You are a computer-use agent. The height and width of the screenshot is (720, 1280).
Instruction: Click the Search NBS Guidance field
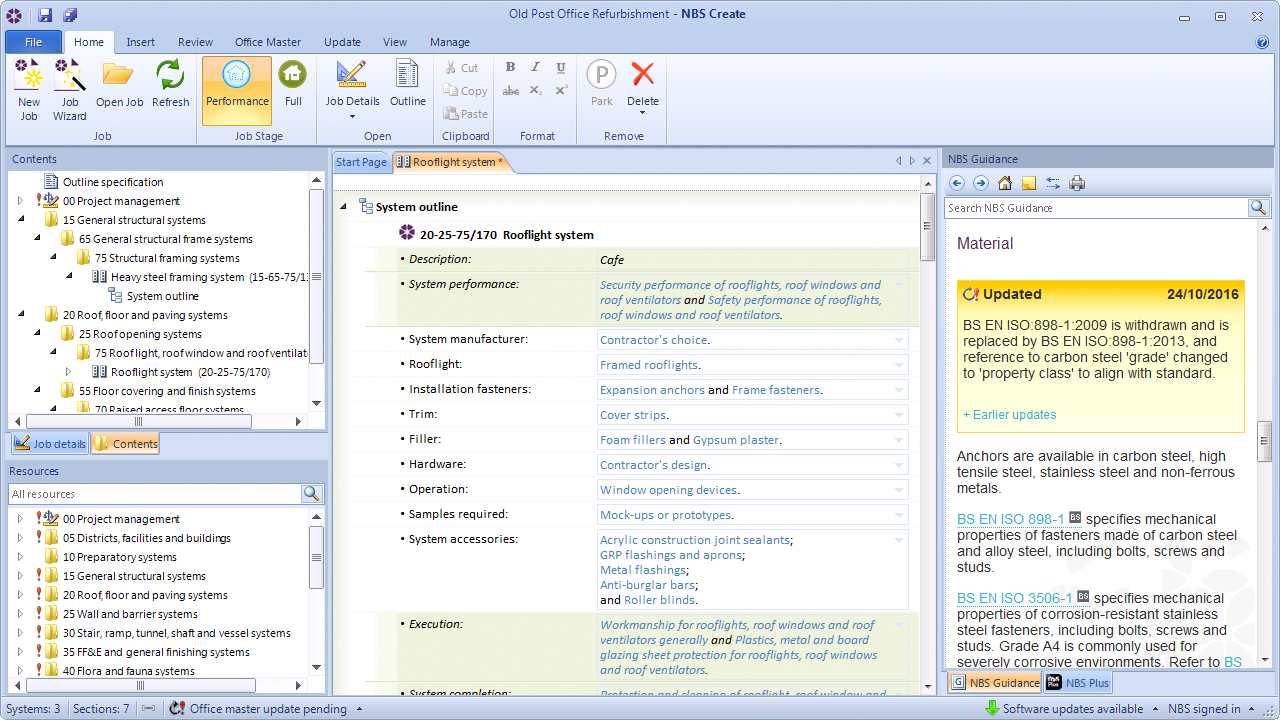point(1096,208)
